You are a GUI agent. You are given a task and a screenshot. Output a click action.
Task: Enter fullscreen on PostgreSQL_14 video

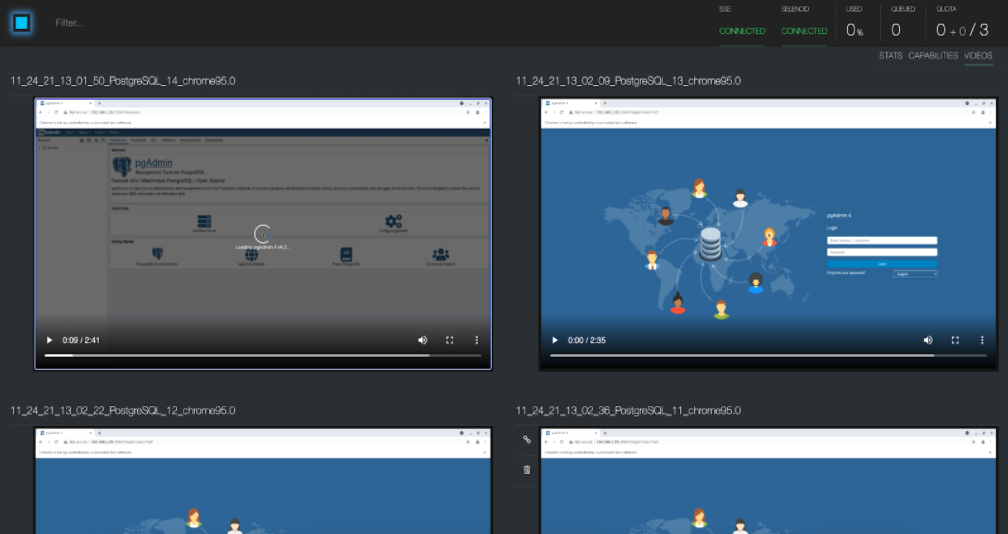click(449, 340)
